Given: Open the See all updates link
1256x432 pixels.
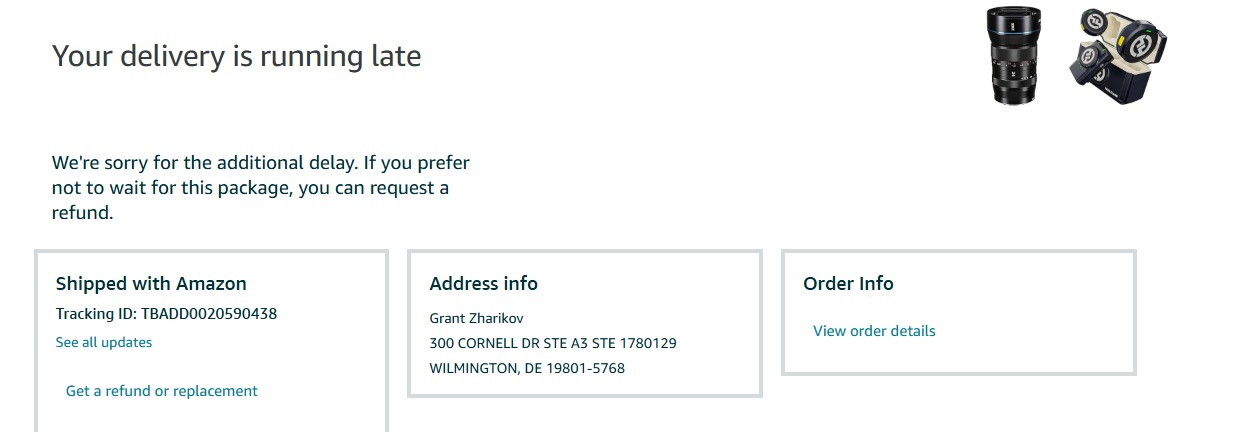Looking at the screenshot, I should (x=104, y=342).
